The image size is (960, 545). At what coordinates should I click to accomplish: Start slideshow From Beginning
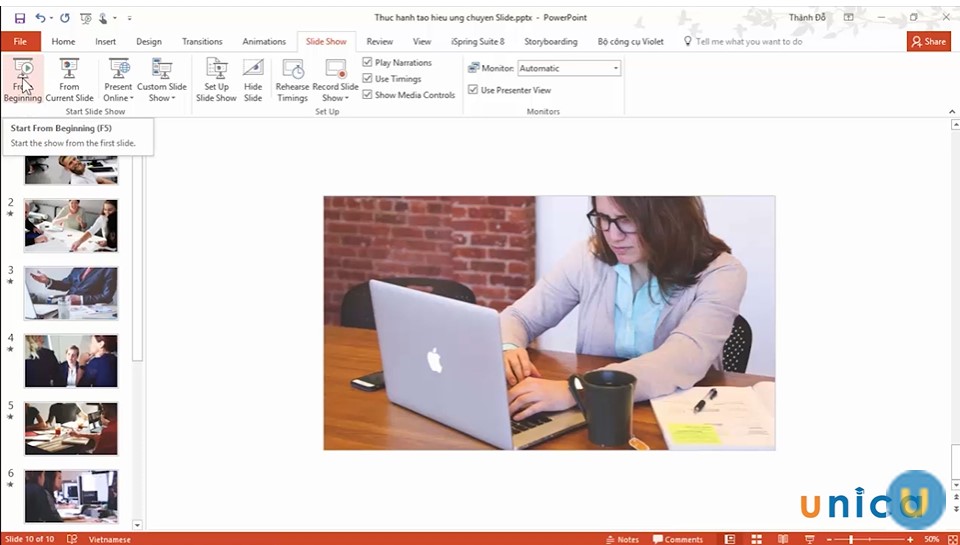[x=22, y=80]
